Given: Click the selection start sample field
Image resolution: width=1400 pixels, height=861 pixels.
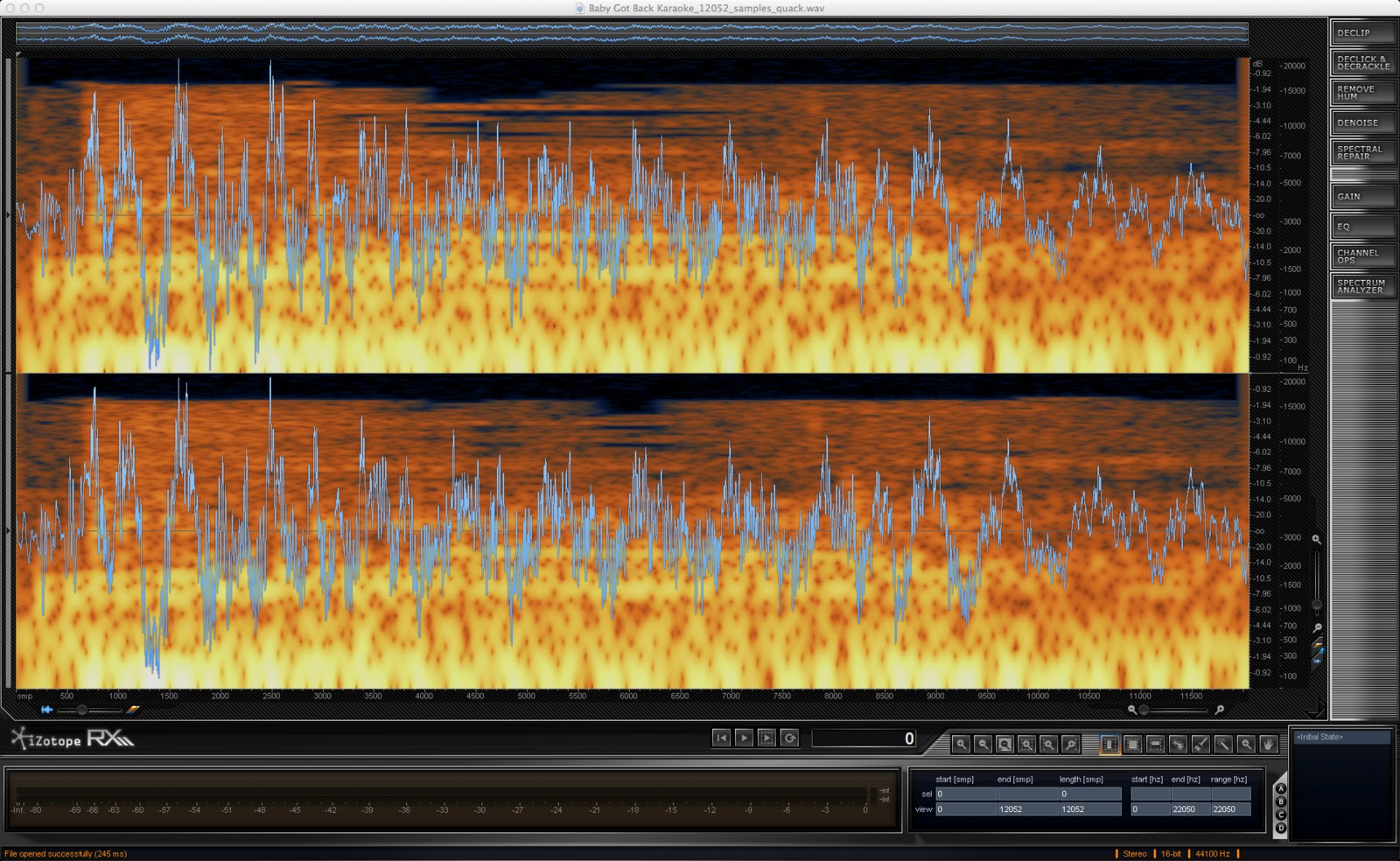Looking at the screenshot, I should [965, 794].
